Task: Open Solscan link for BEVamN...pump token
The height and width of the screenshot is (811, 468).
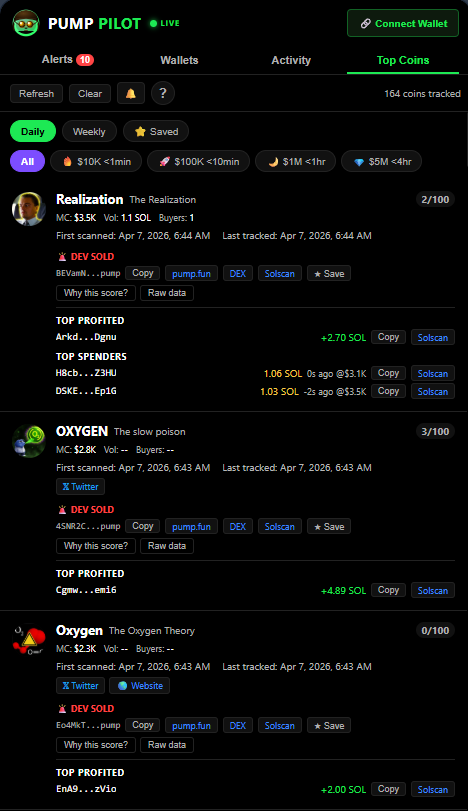Action: click(280, 273)
